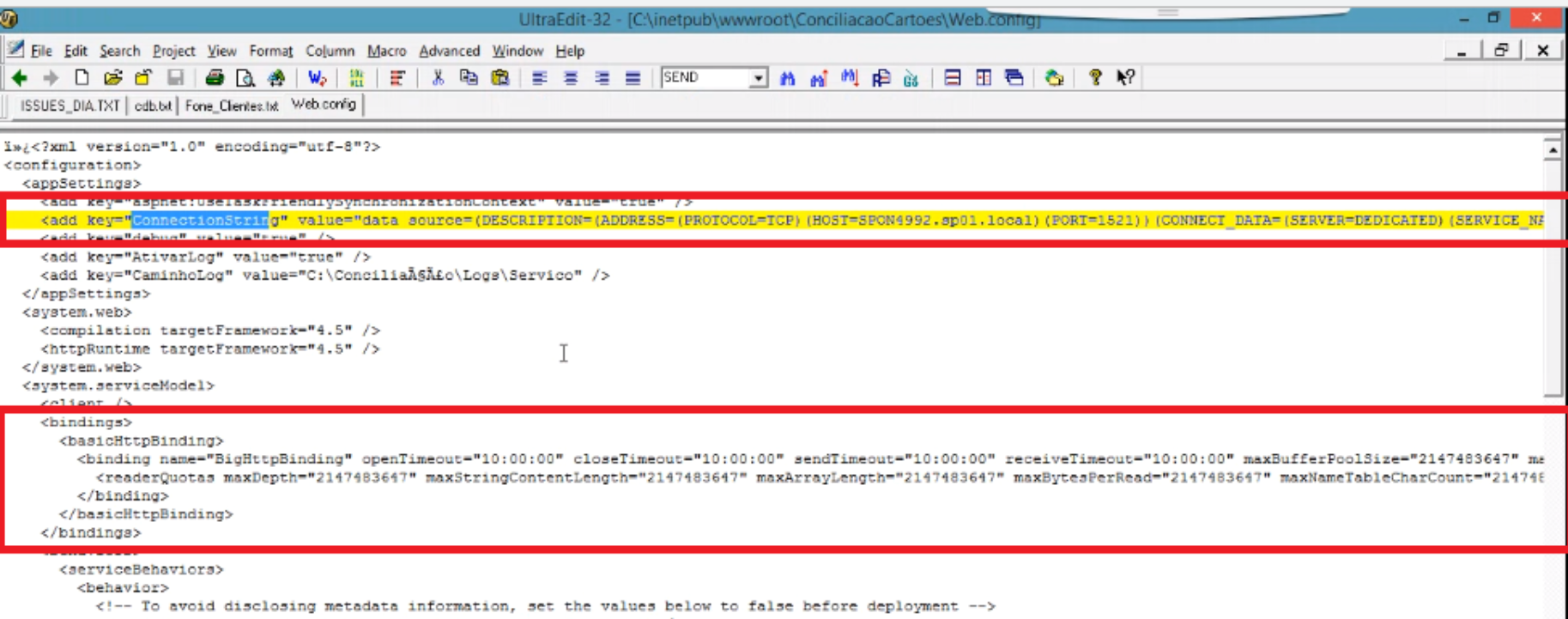Click the document system menu icon beside File
The height and width of the screenshot is (619, 1568).
point(15,50)
